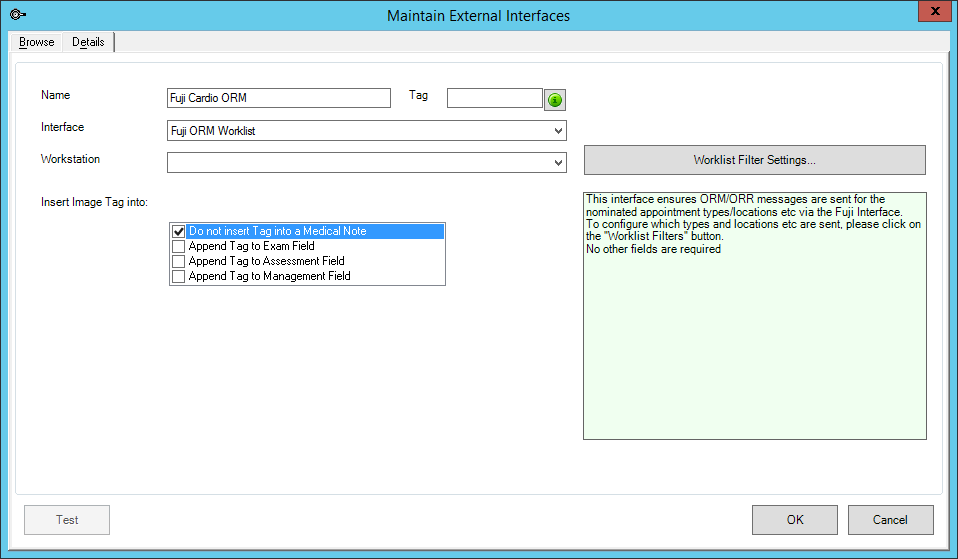The image size is (958, 559).
Task: Cancel the interface changes
Action: point(890,520)
